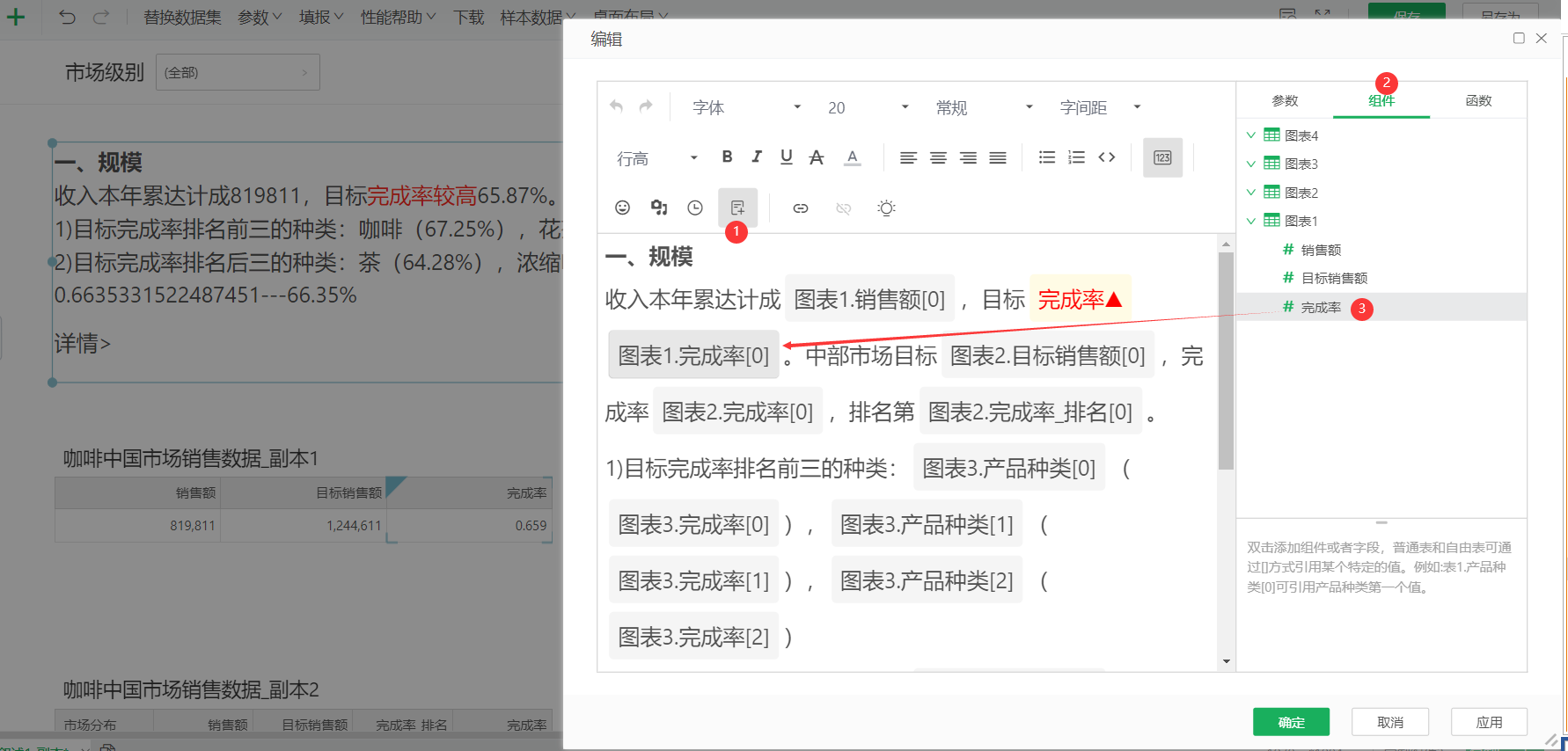
Task: Open the font size 20 dropdown
Action: tap(868, 107)
